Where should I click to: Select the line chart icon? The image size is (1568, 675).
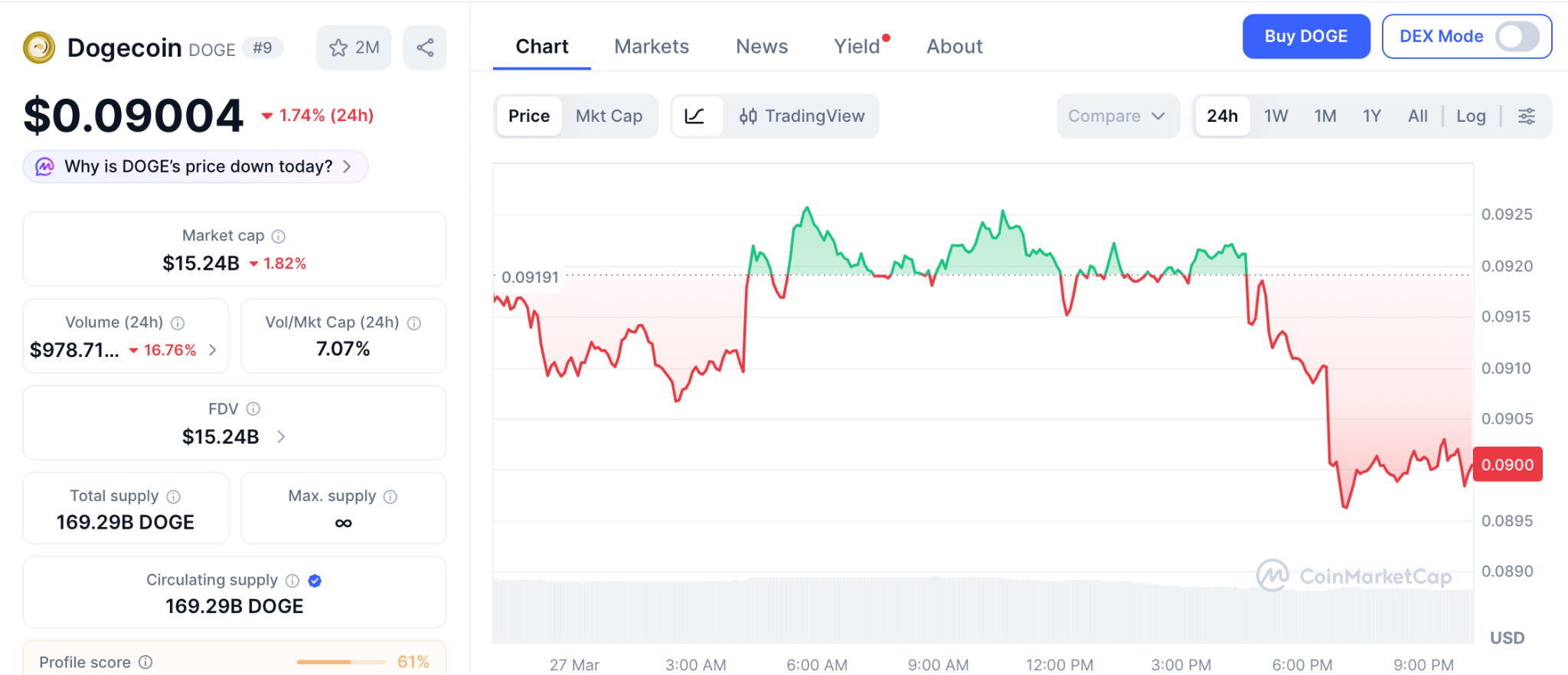click(695, 116)
